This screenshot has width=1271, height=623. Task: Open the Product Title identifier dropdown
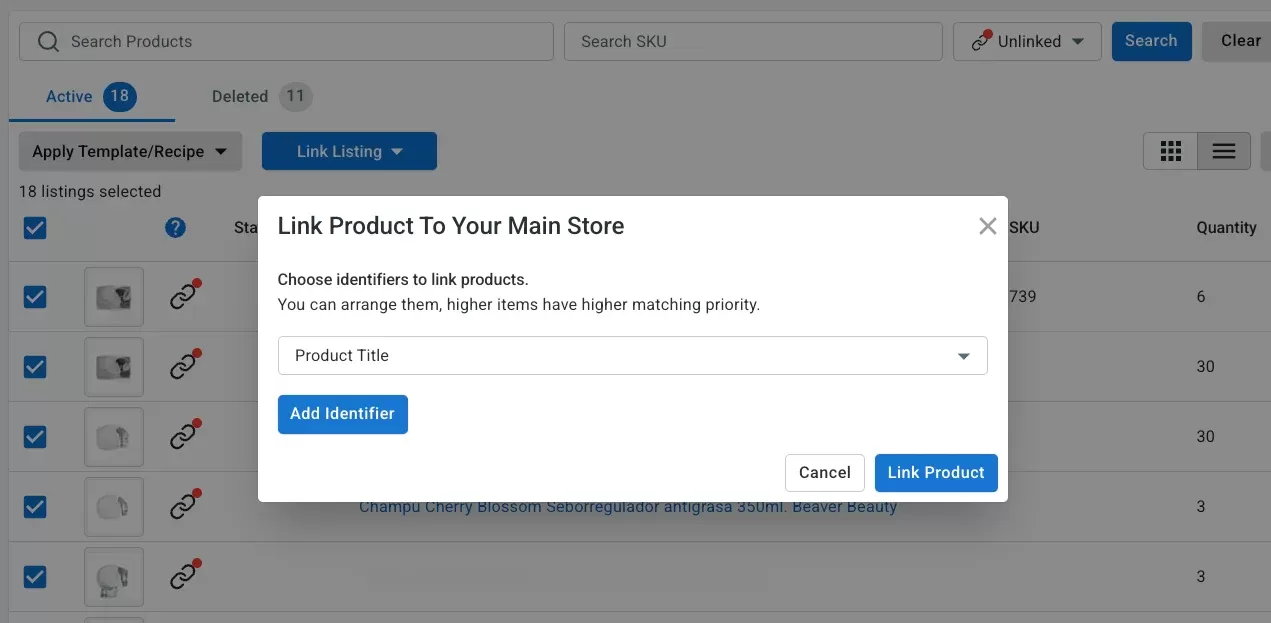[632, 355]
